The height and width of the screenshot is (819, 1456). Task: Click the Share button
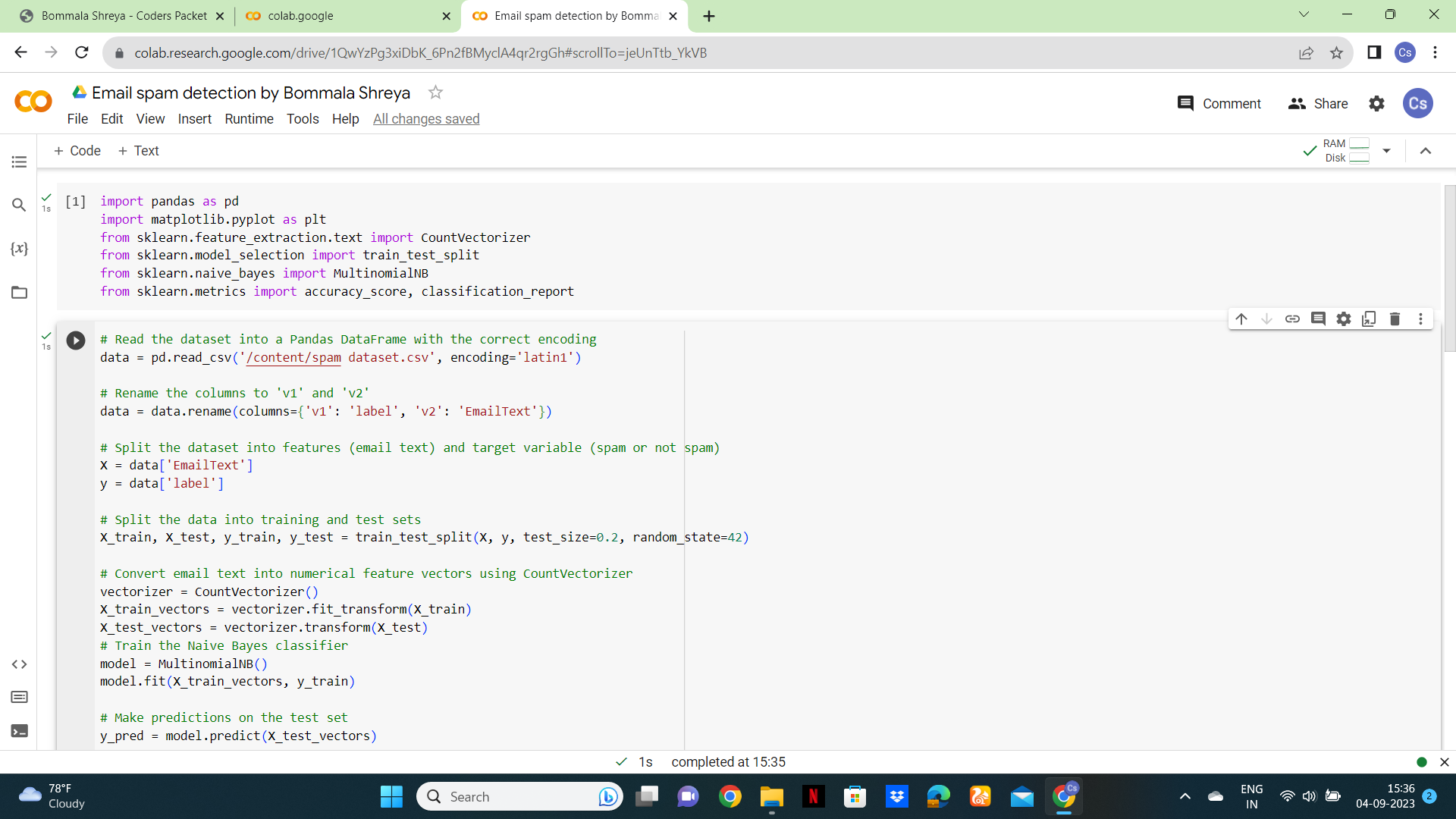(x=1318, y=104)
